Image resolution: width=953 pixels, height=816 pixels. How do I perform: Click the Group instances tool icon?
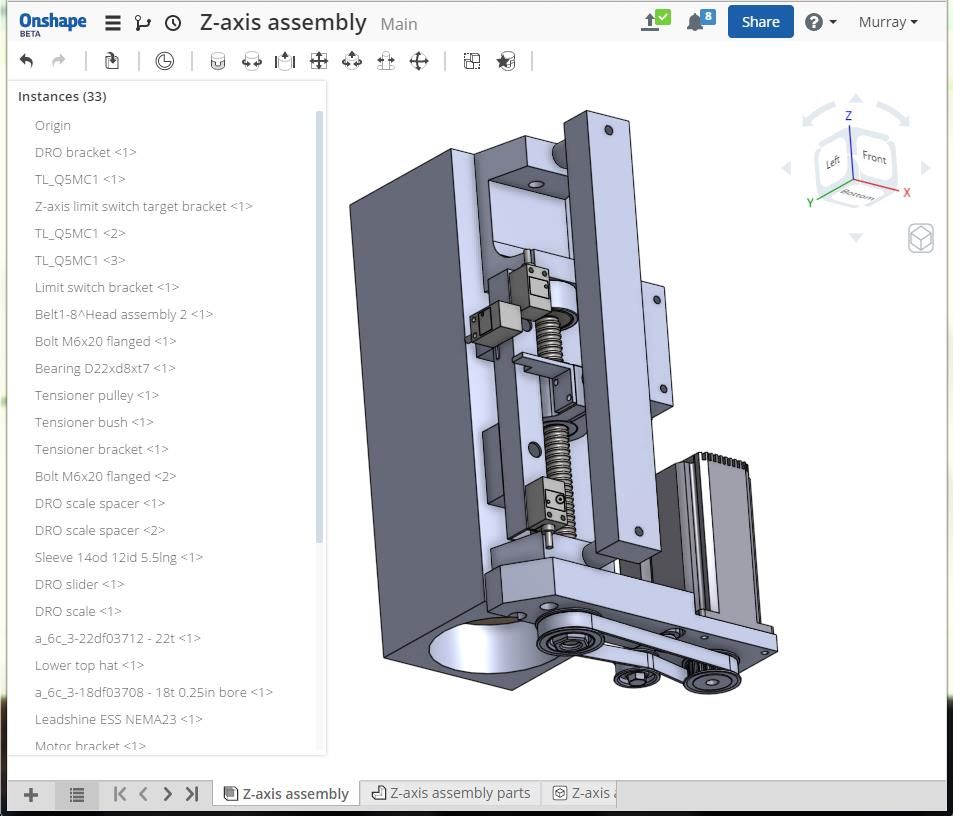coord(472,61)
